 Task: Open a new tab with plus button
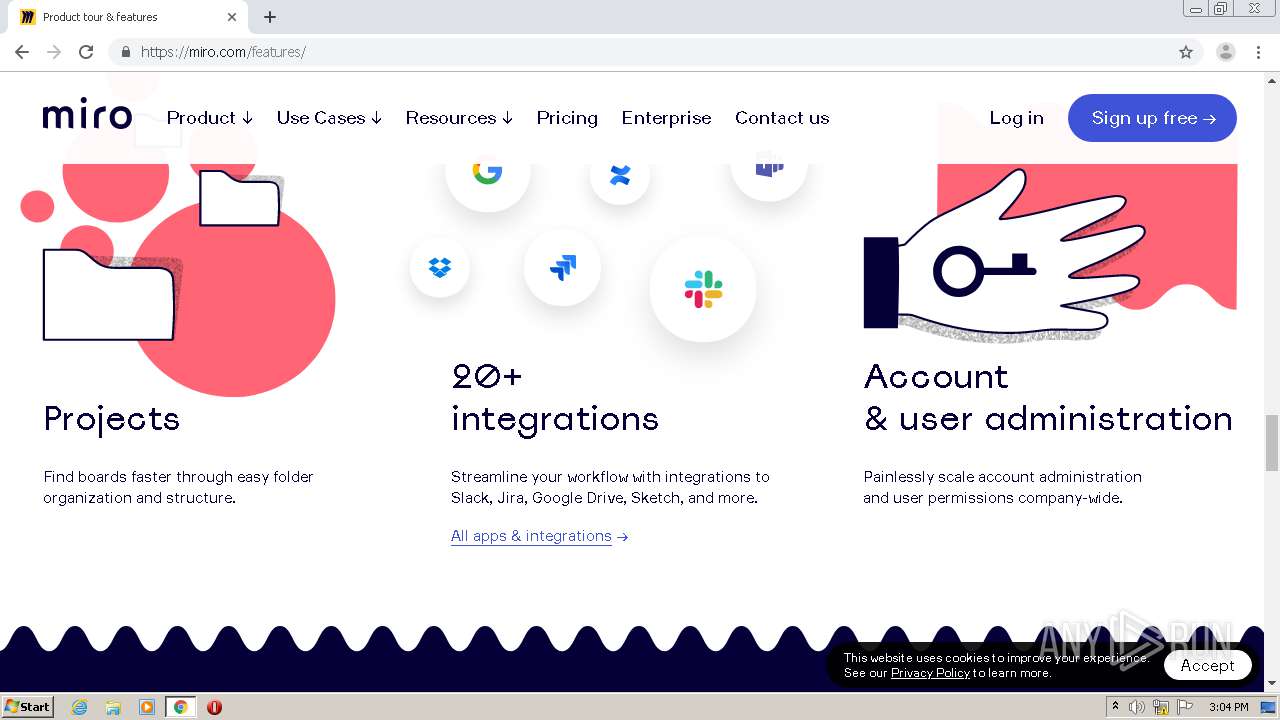(270, 17)
